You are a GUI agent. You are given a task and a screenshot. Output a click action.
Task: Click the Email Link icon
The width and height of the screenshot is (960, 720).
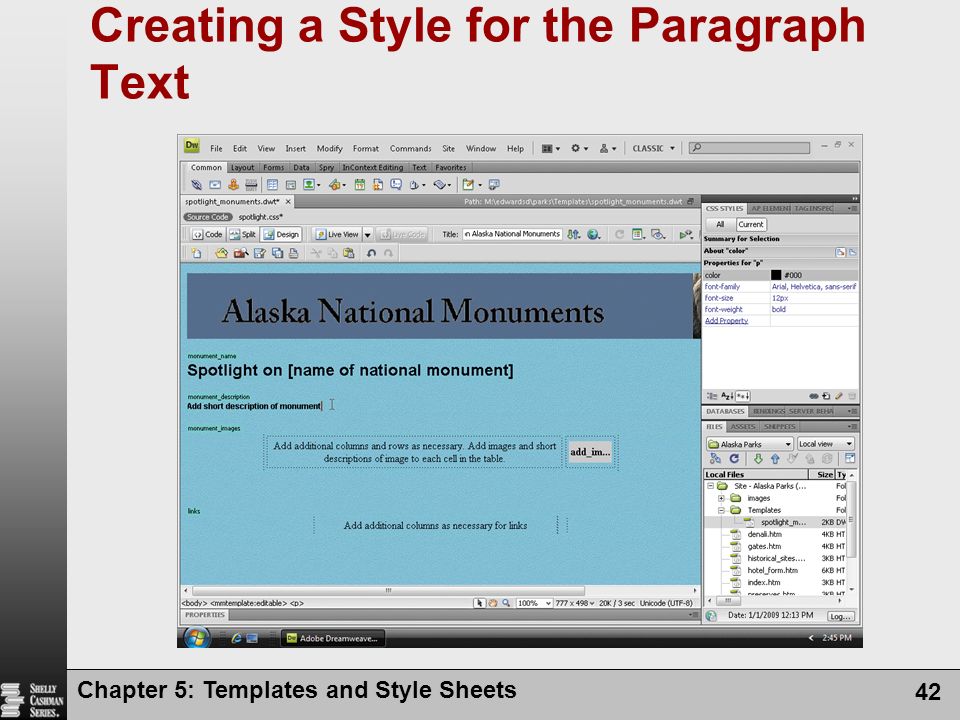click(x=215, y=184)
